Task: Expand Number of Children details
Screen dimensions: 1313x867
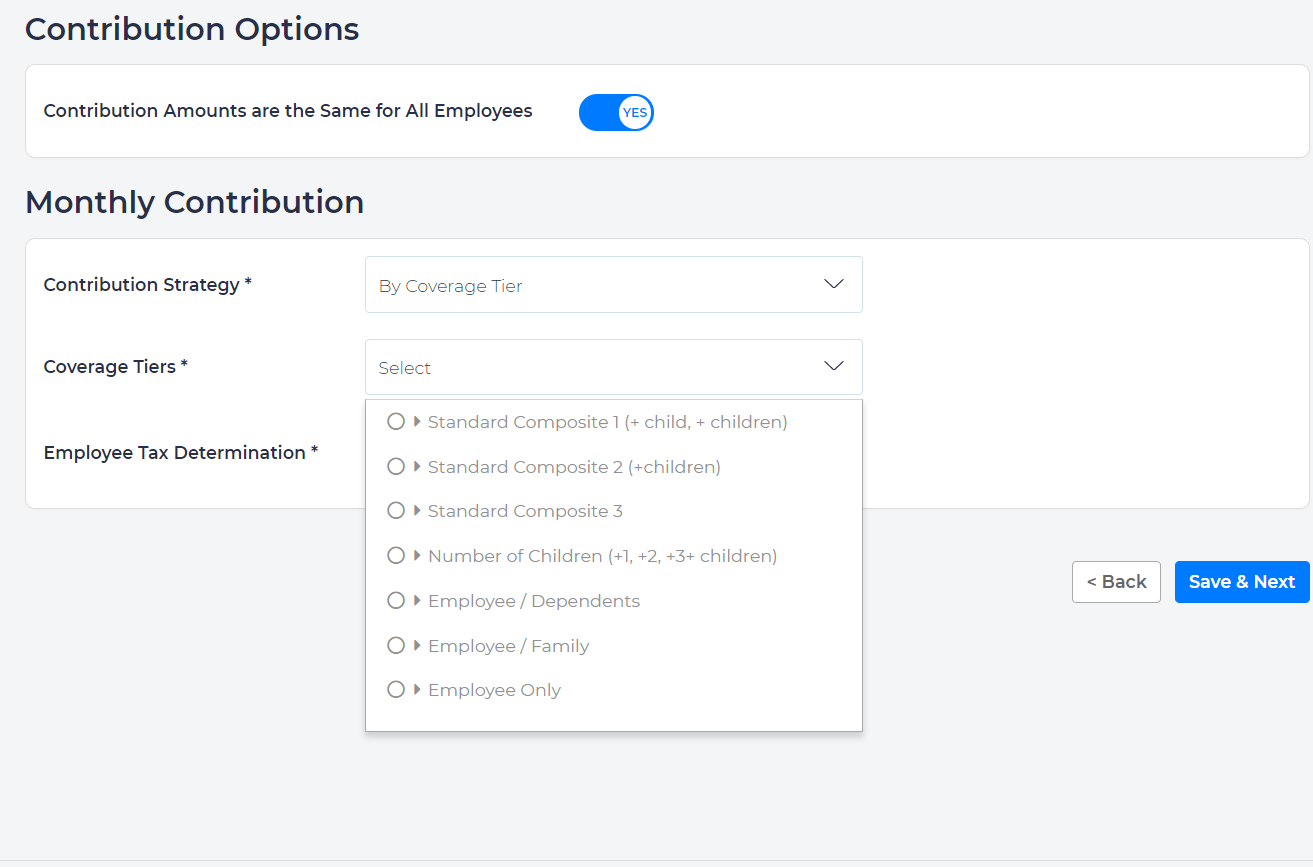Action: coord(416,555)
